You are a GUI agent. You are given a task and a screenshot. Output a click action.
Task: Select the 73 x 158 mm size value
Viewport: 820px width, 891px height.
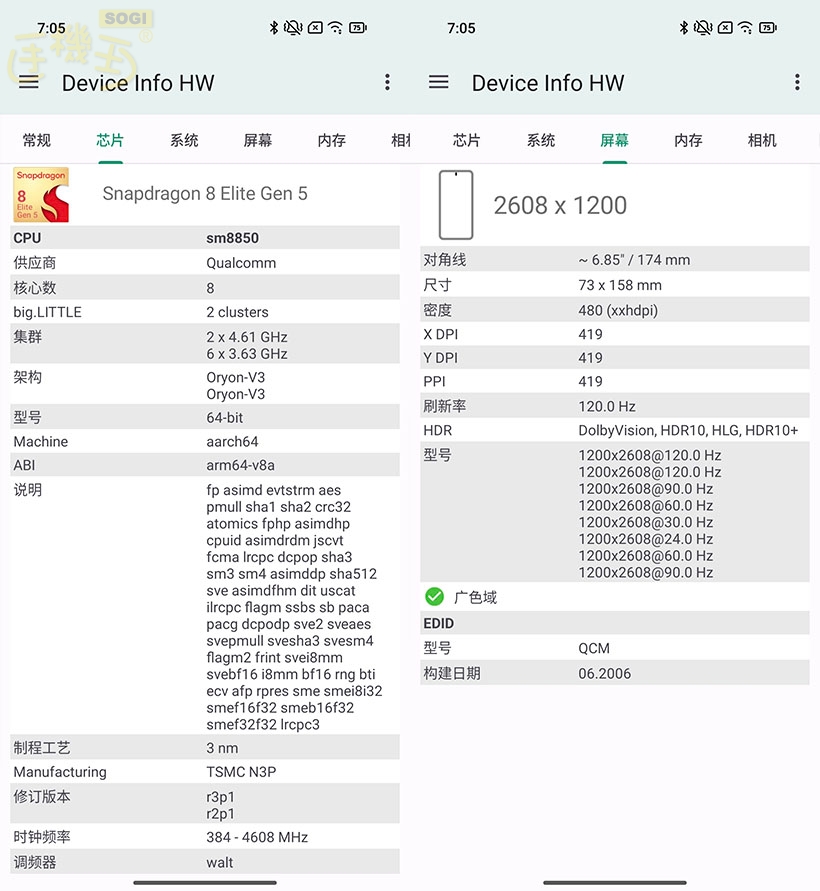pos(620,285)
